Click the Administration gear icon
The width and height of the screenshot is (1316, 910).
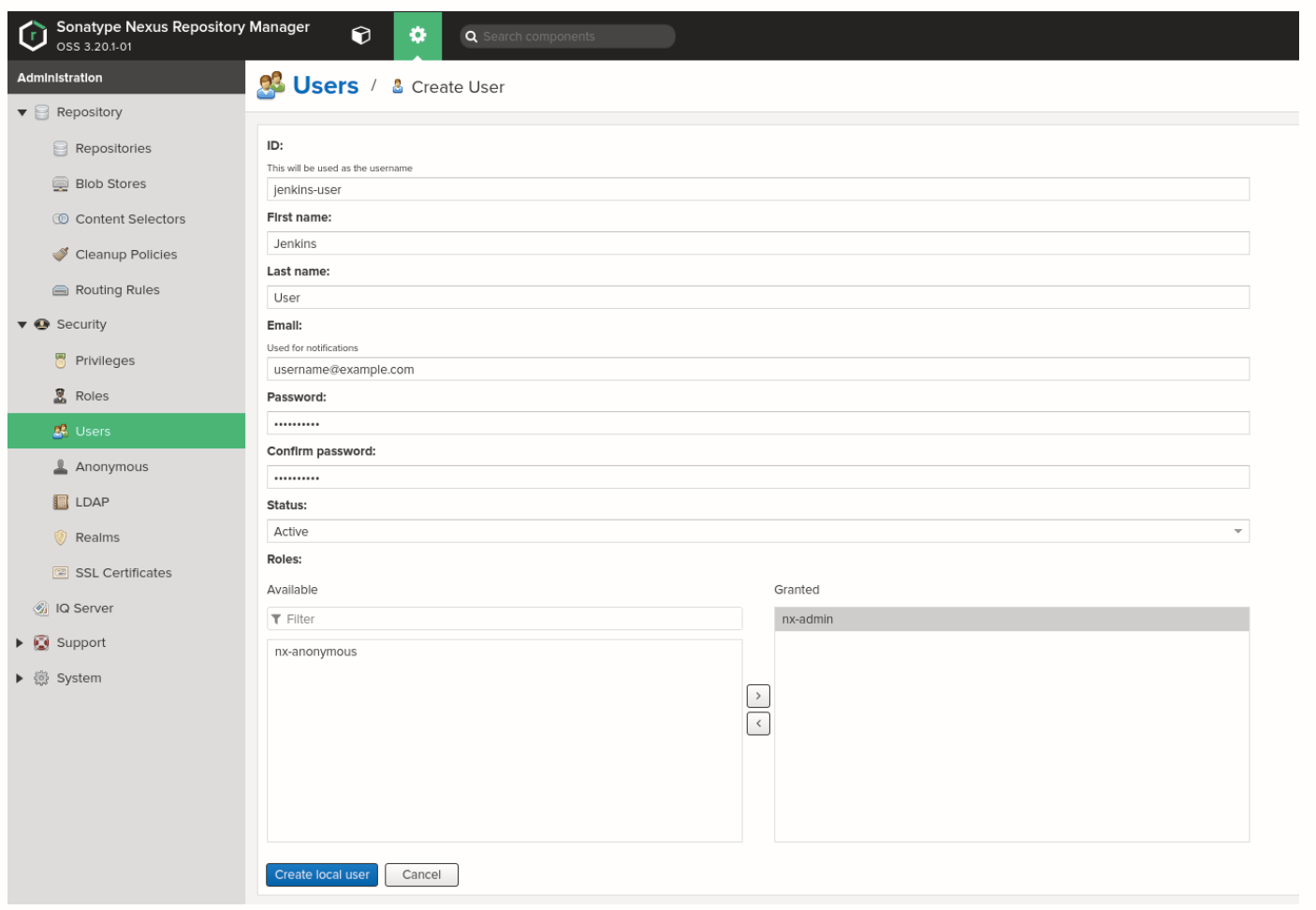pos(417,36)
